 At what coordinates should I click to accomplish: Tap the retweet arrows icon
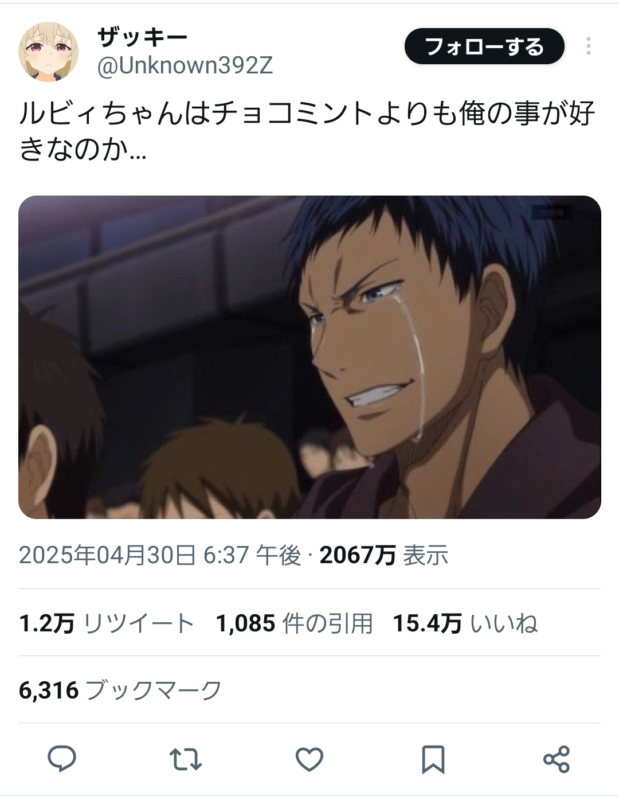tap(185, 759)
